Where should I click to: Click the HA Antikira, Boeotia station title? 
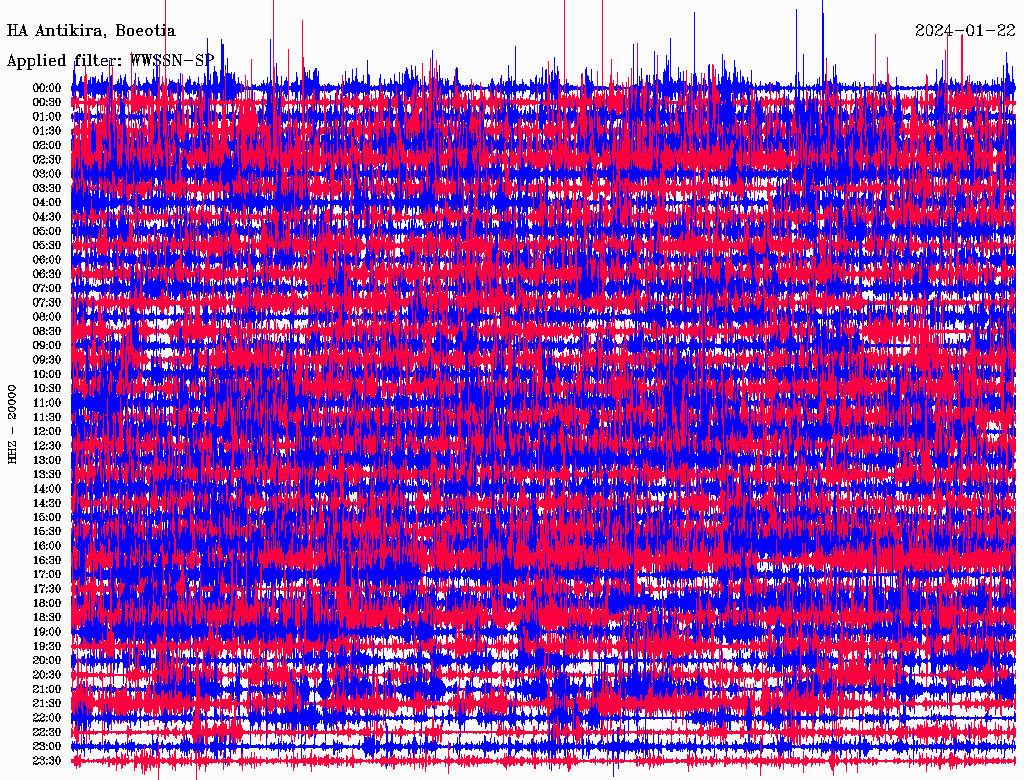pos(91,31)
